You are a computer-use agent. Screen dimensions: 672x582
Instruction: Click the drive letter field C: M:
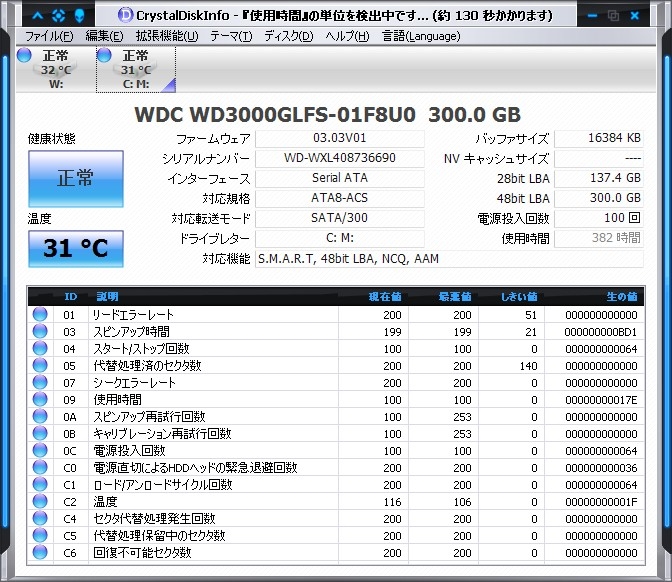[339, 238]
